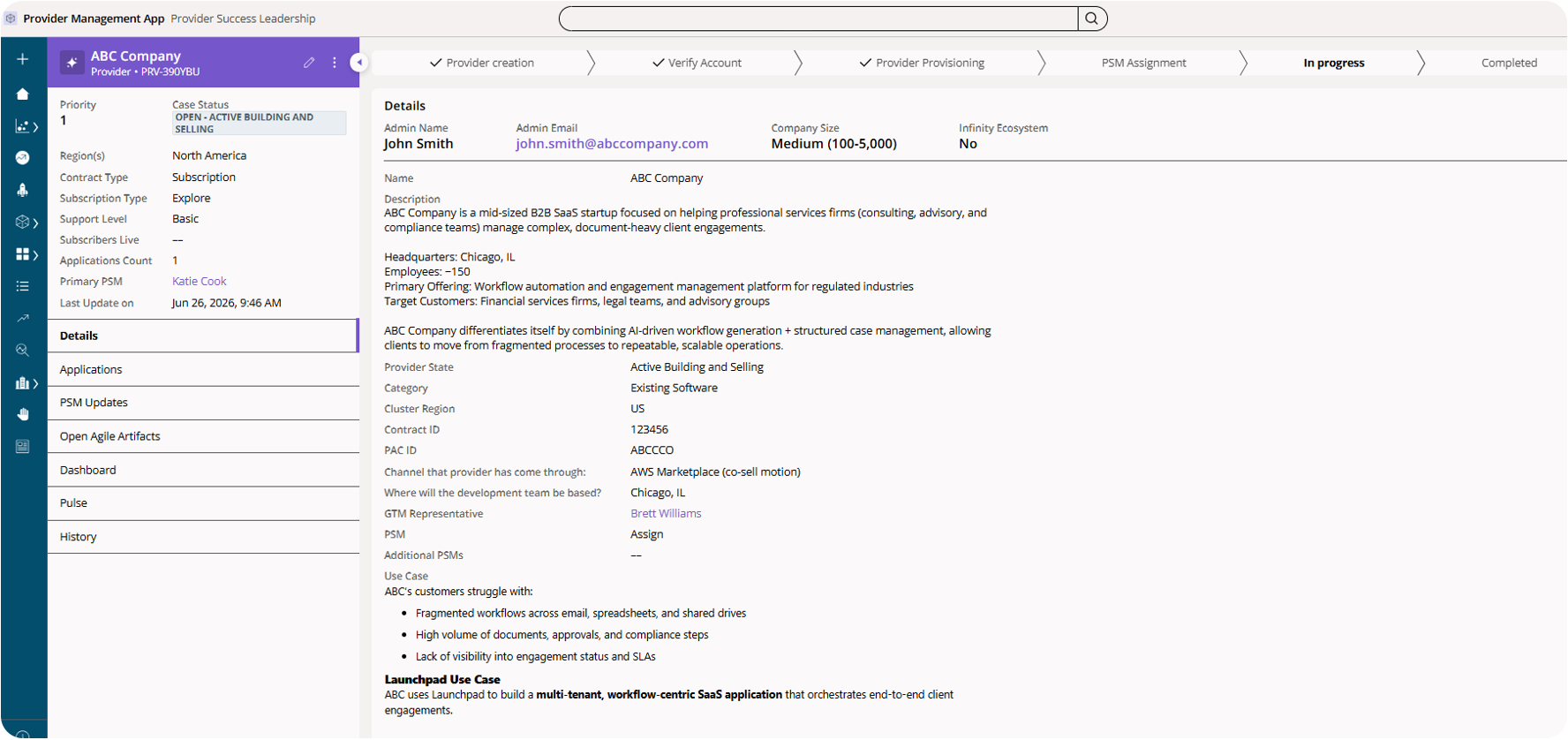Click the admin name John Smith
Screen dimensions: 1568x740
[418, 144]
